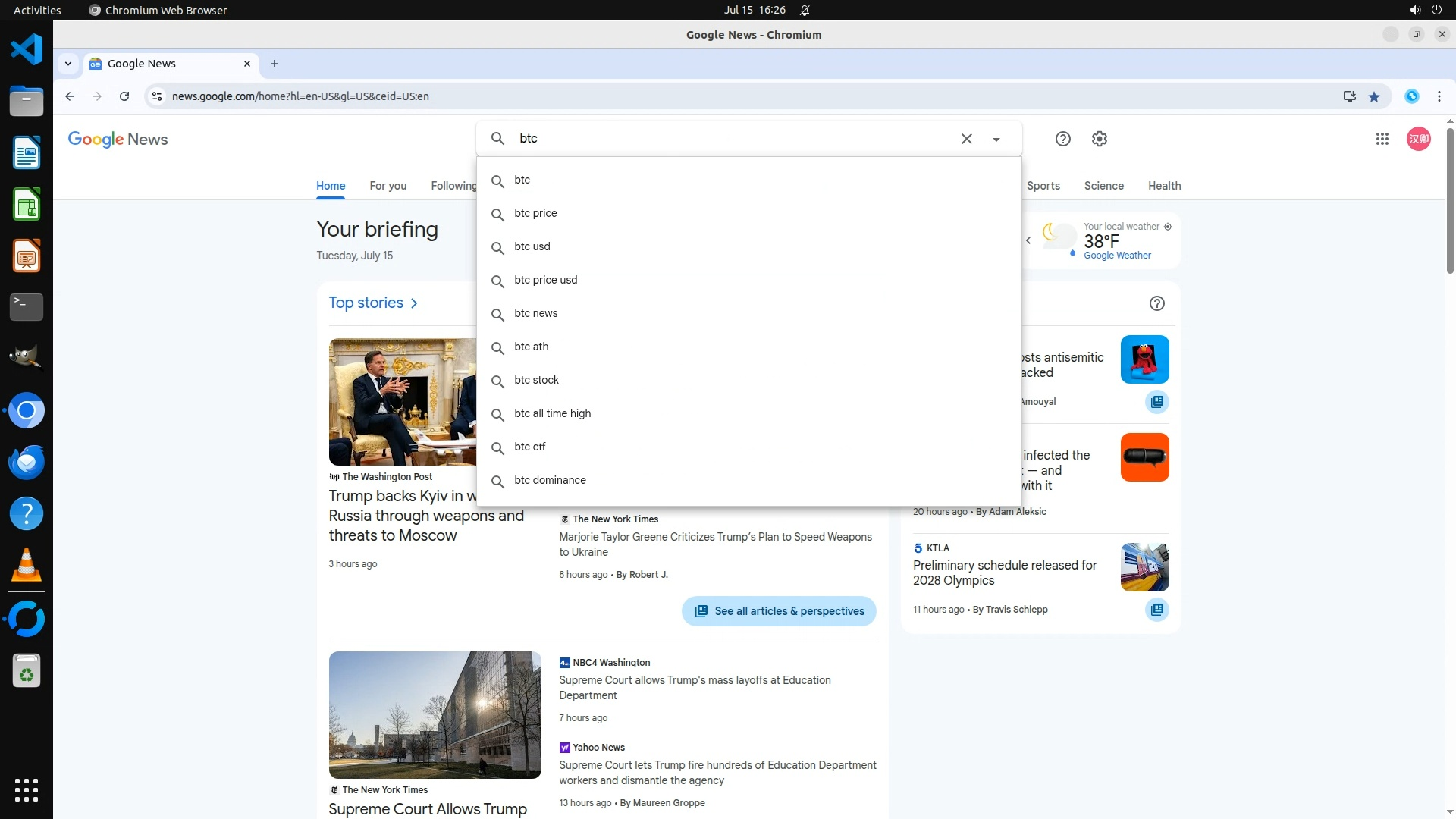Open Google News settings gear
Screen dimensions: 1456x819
pos(1099,139)
